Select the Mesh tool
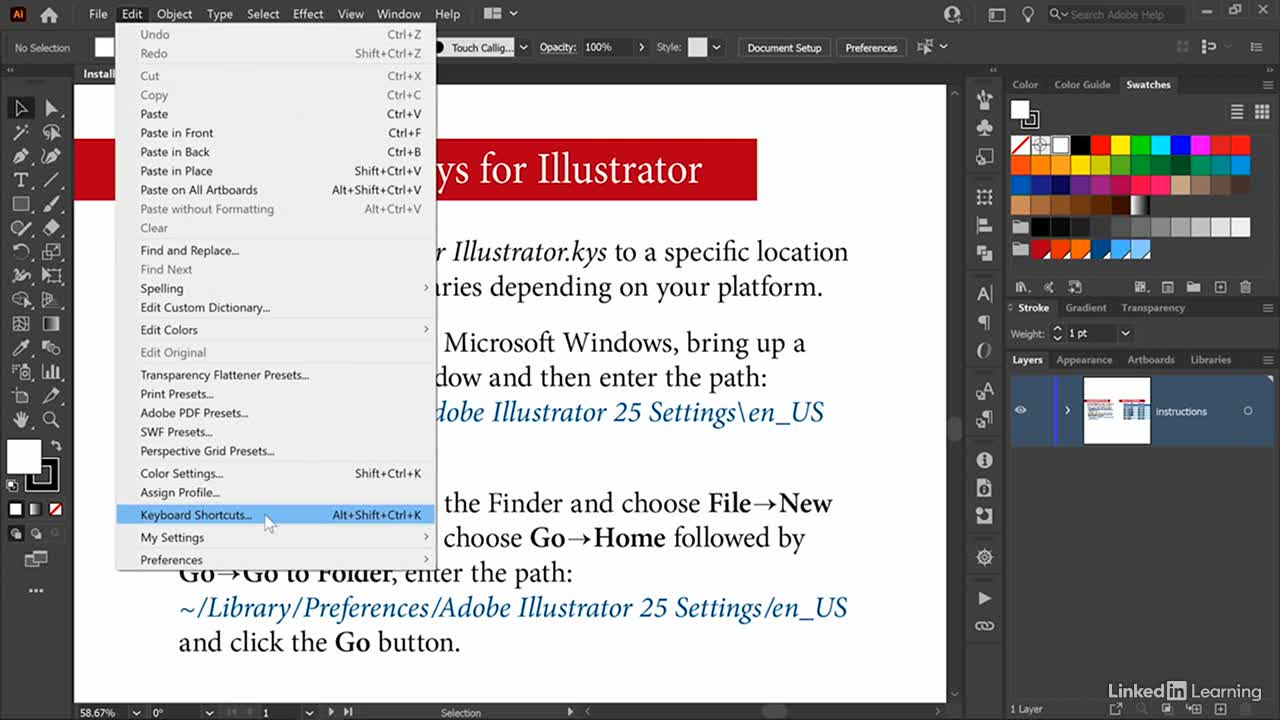The height and width of the screenshot is (720, 1280). 20,324
